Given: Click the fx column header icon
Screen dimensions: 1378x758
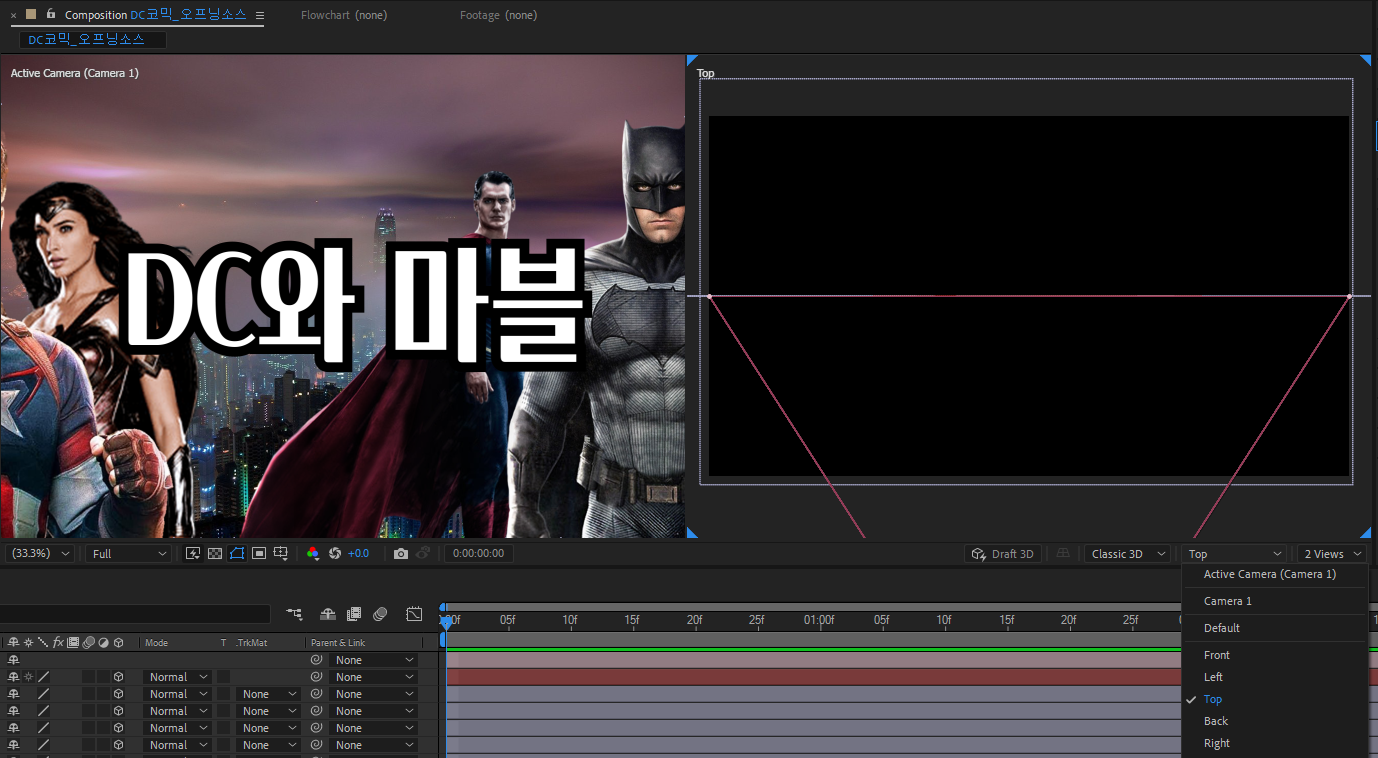Looking at the screenshot, I should click(58, 642).
